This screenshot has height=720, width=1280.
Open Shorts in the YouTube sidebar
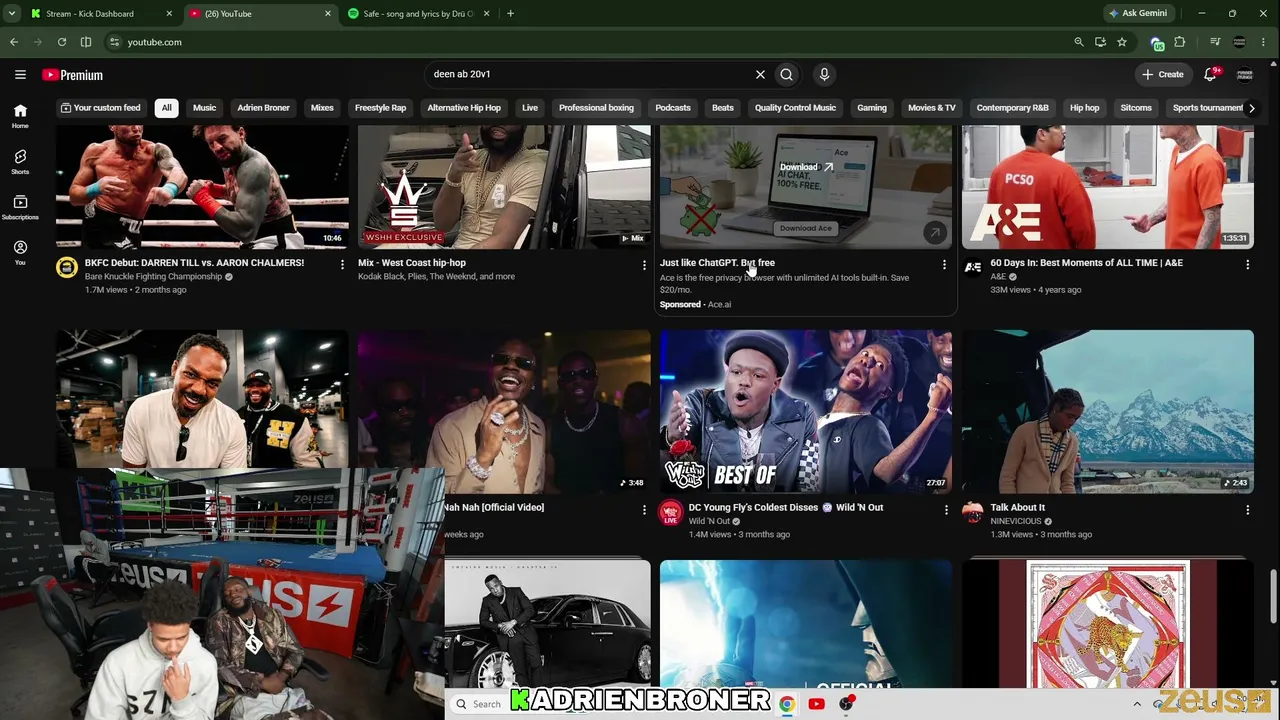pyautogui.click(x=20, y=162)
